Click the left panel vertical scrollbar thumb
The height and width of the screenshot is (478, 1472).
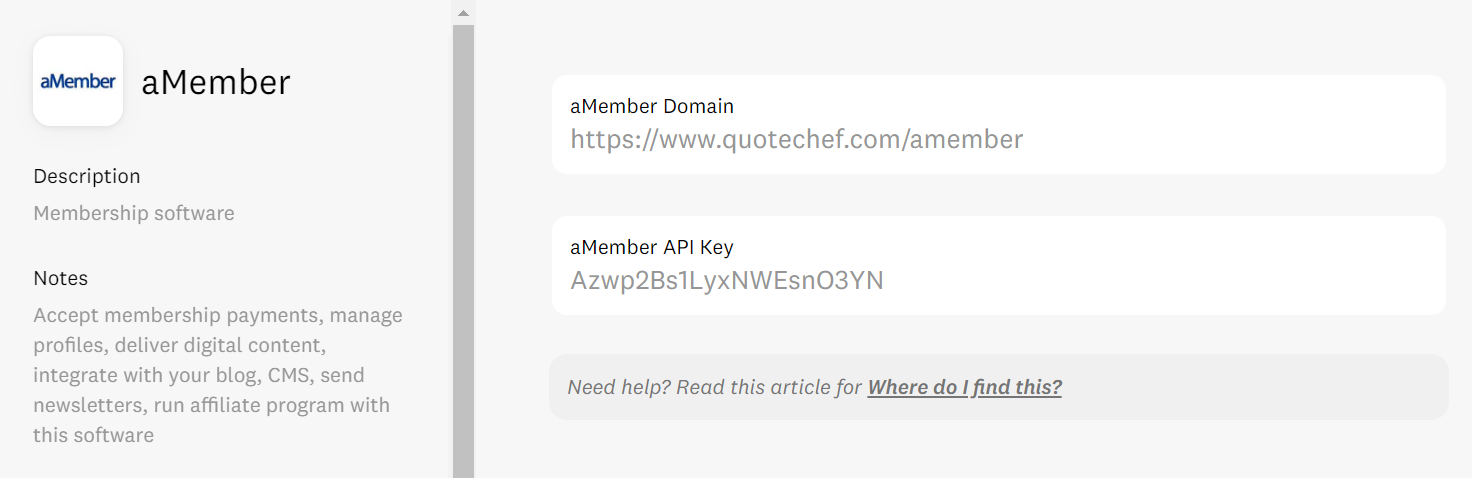tap(463, 251)
